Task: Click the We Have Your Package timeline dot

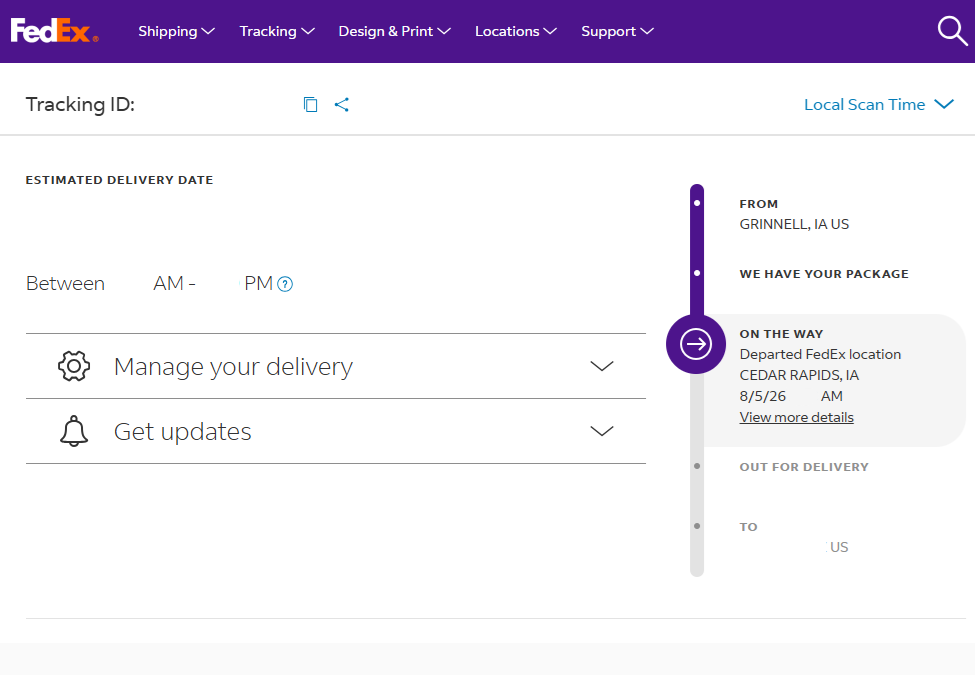Action: point(696,273)
